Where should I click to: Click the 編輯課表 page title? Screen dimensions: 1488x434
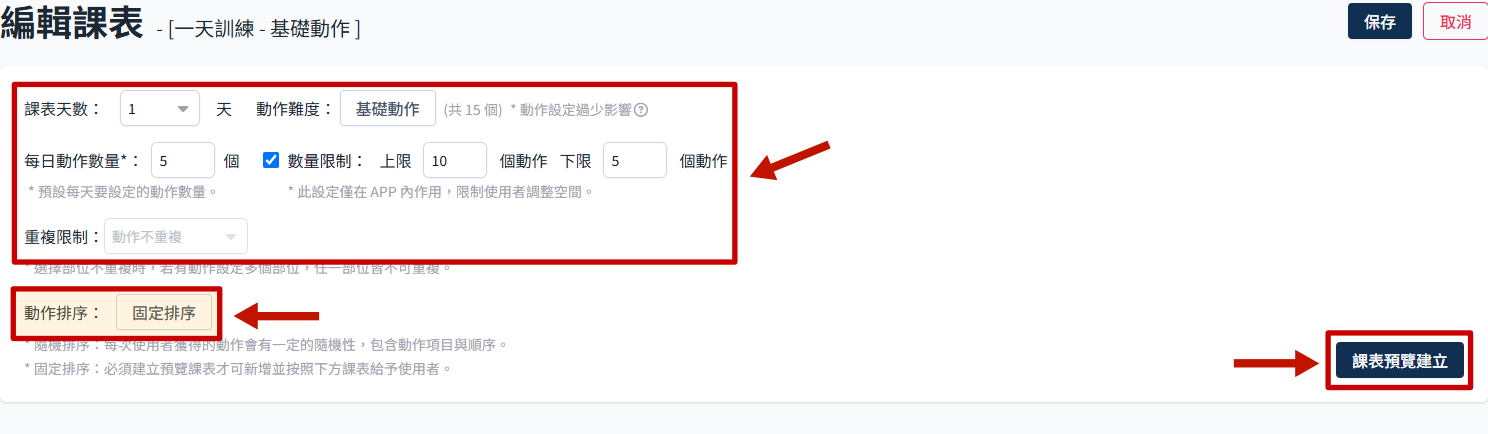point(71,22)
